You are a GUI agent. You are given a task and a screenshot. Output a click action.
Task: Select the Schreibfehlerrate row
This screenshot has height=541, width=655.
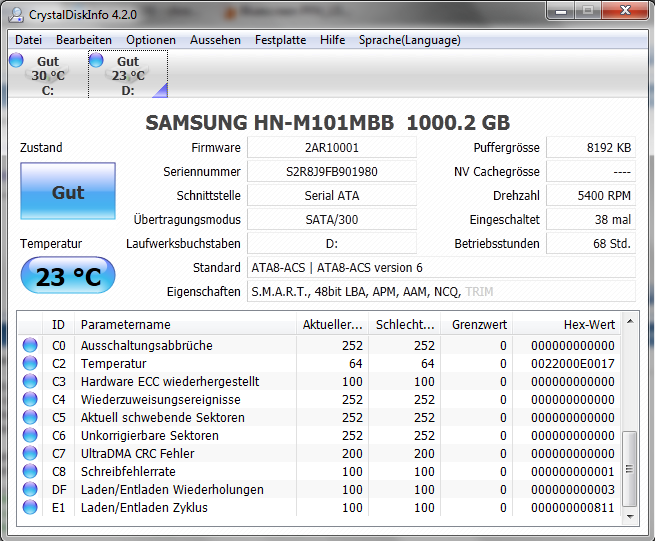coord(319,471)
